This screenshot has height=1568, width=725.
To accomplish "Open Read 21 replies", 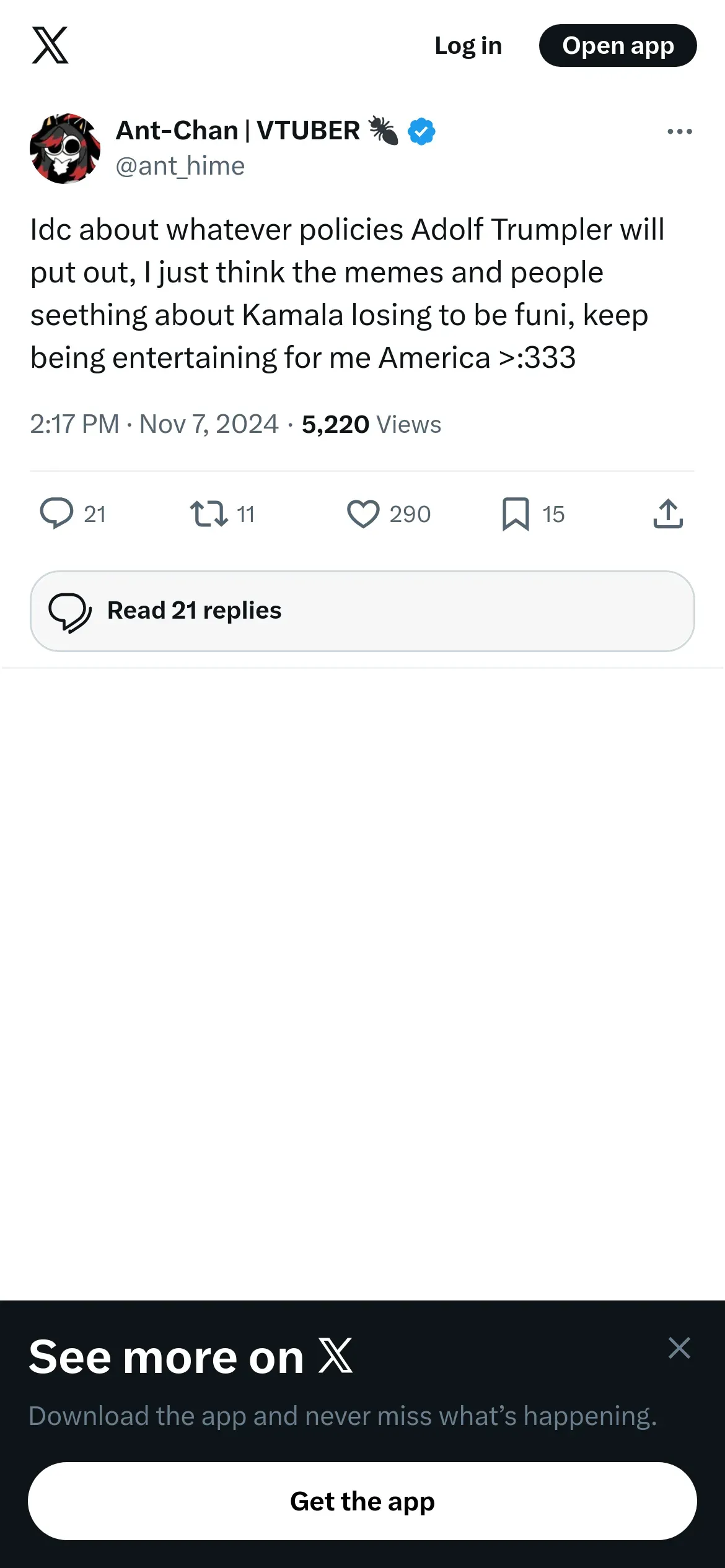I will 362,611.
